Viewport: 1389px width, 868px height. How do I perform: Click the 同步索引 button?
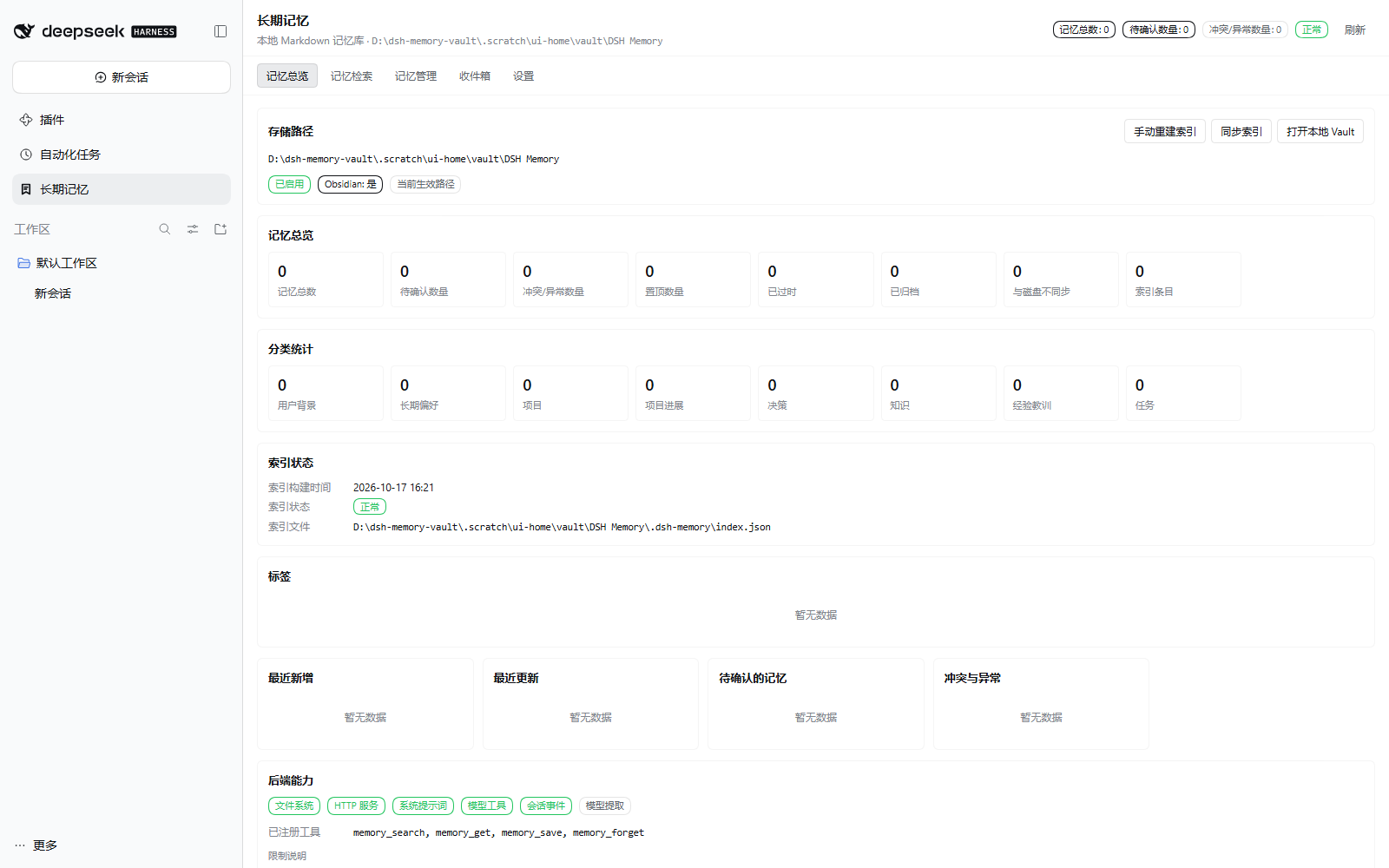click(1241, 131)
